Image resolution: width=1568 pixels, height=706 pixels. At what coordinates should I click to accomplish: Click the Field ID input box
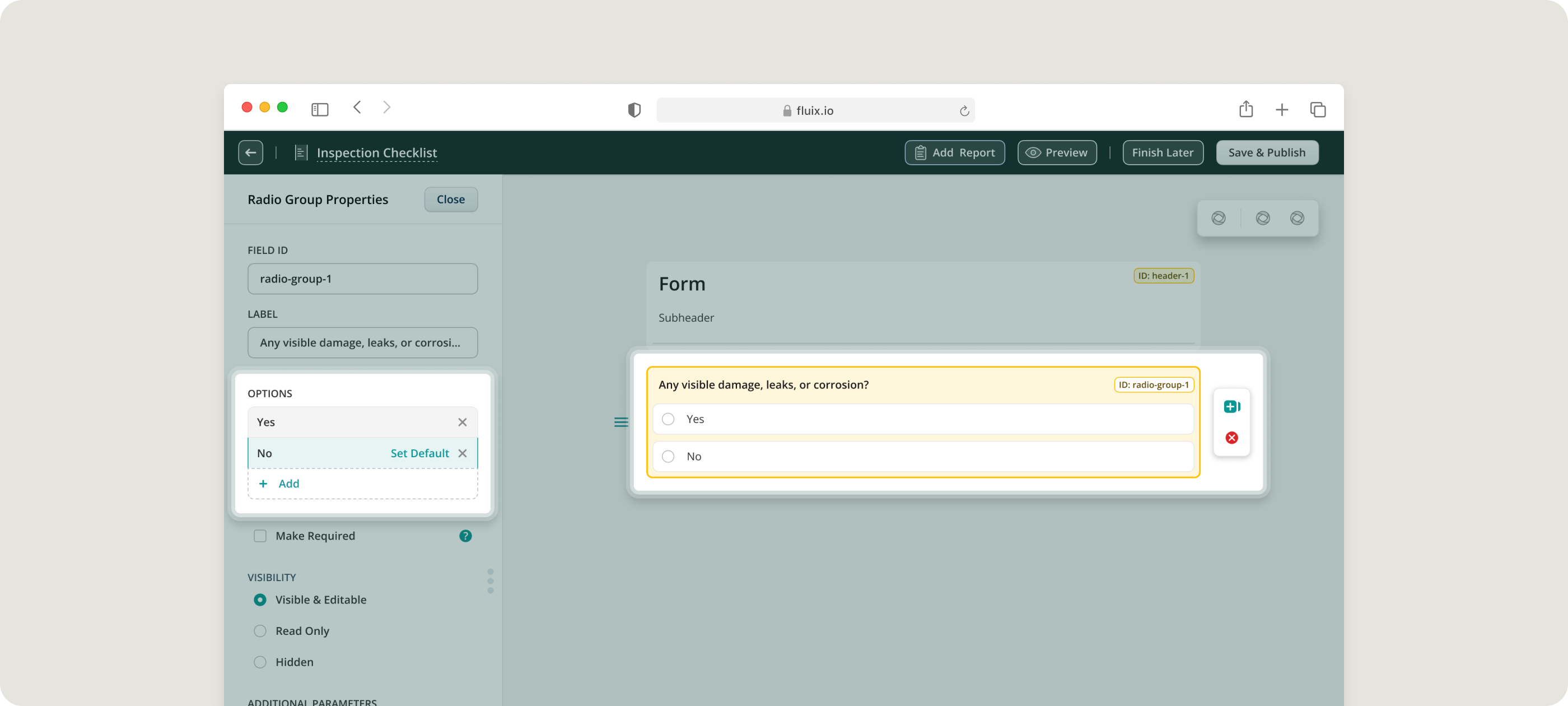(x=362, y=279)
